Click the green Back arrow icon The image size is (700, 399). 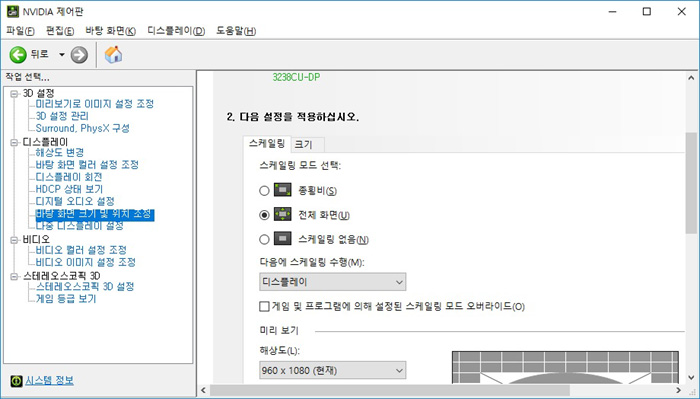tap(18, 55)
